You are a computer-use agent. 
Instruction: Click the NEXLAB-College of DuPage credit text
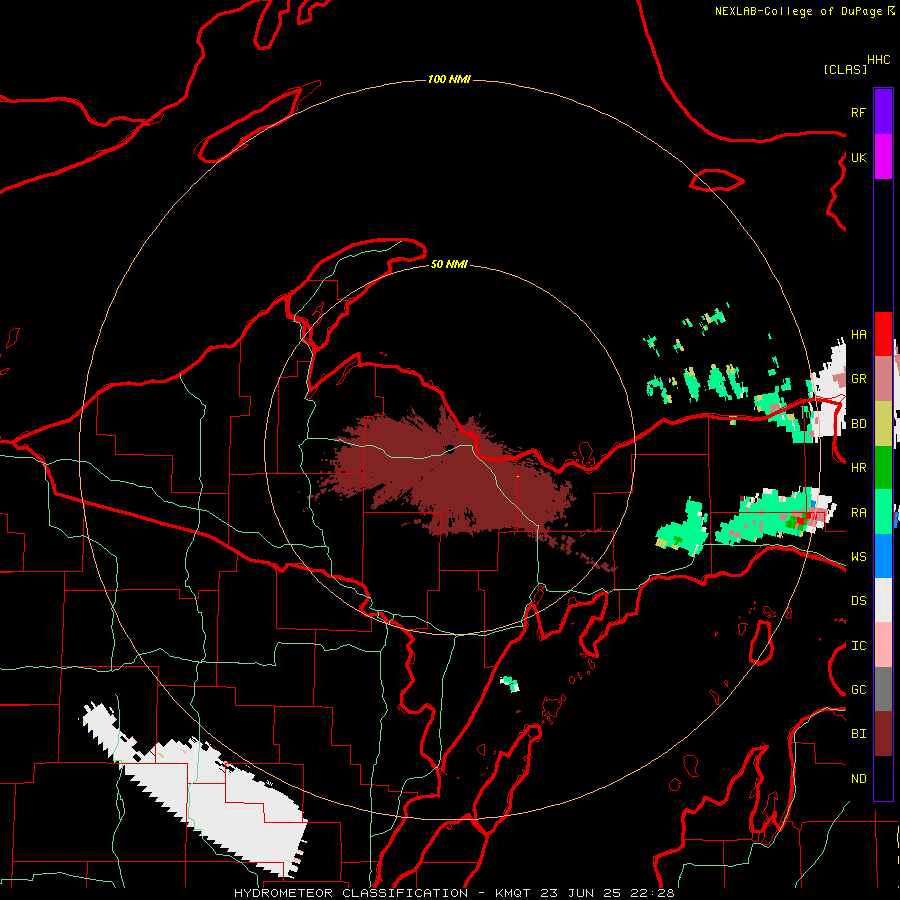798,11
